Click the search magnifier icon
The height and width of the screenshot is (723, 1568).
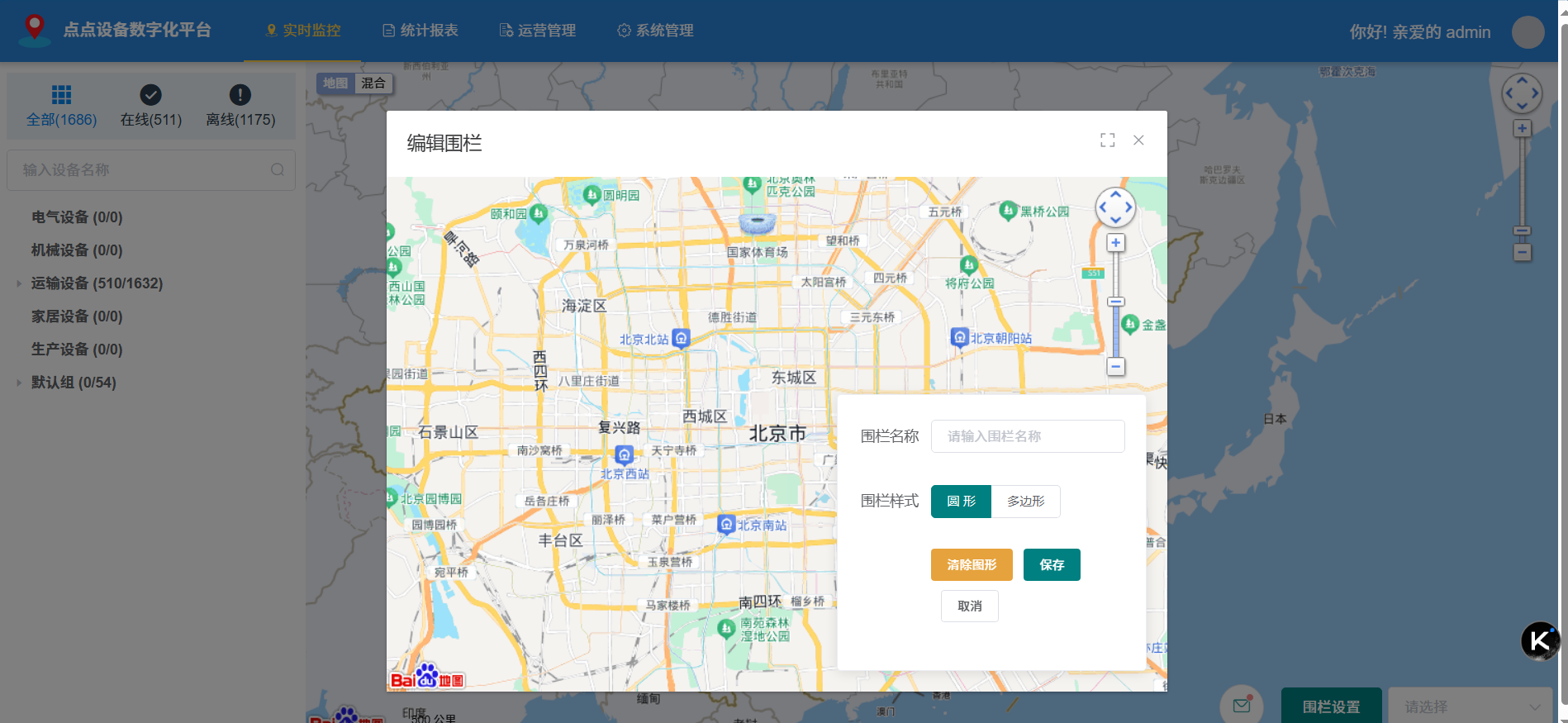[x=278, y=169]
